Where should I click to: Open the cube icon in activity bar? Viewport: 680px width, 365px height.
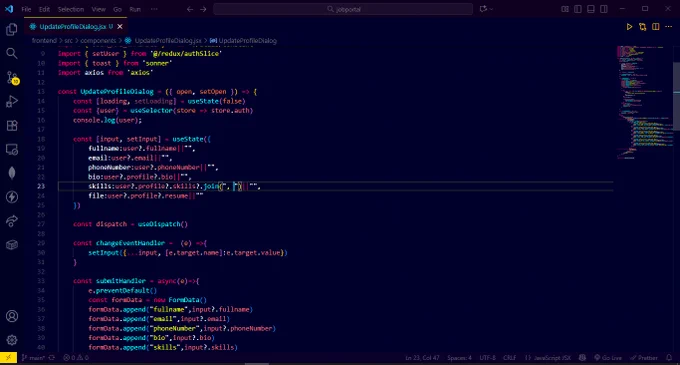[12, 244]
